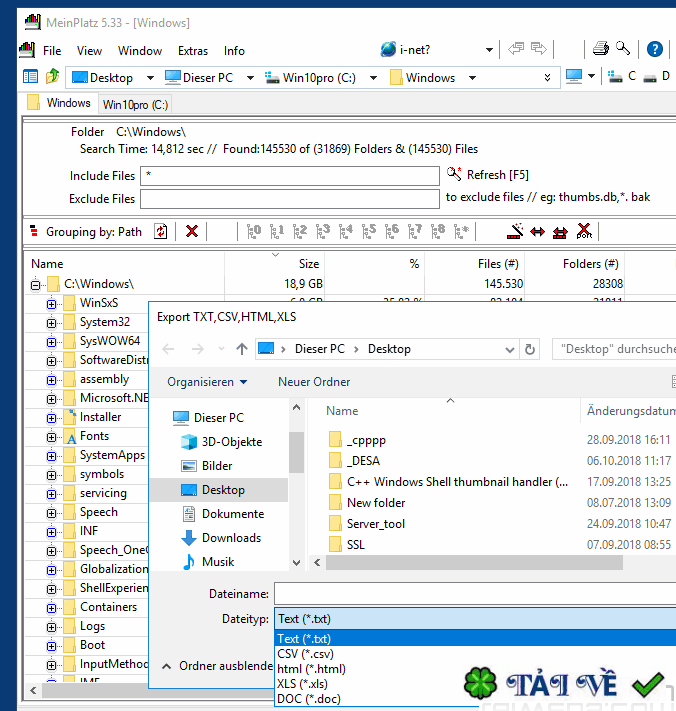Select Downloads in the dialog navigation pane
676x711 pixels.
point(231,538)
